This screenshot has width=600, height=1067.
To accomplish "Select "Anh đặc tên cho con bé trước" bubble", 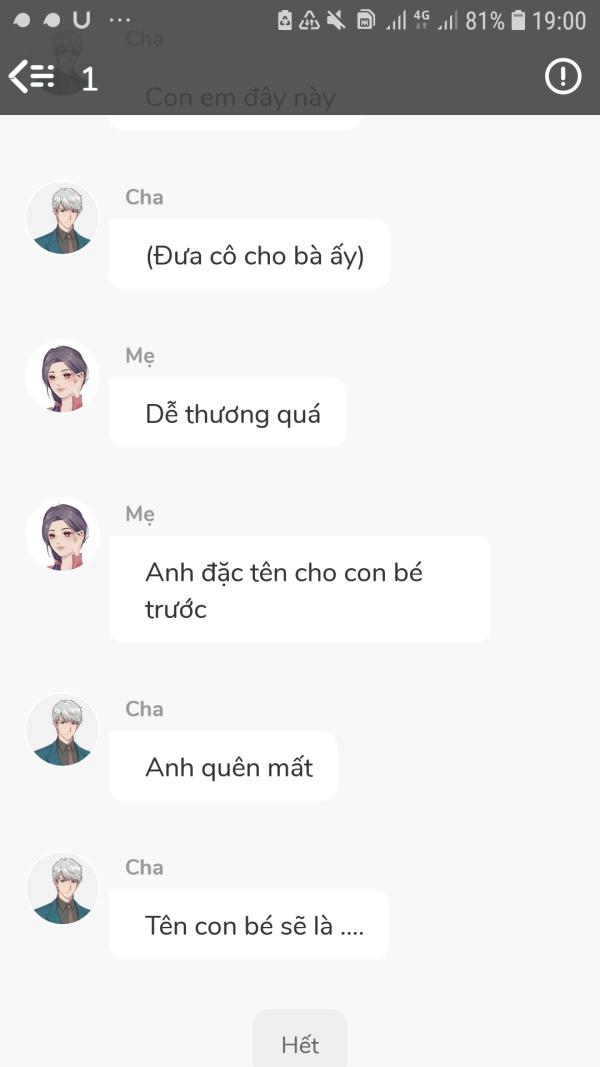I will point(299,589).
